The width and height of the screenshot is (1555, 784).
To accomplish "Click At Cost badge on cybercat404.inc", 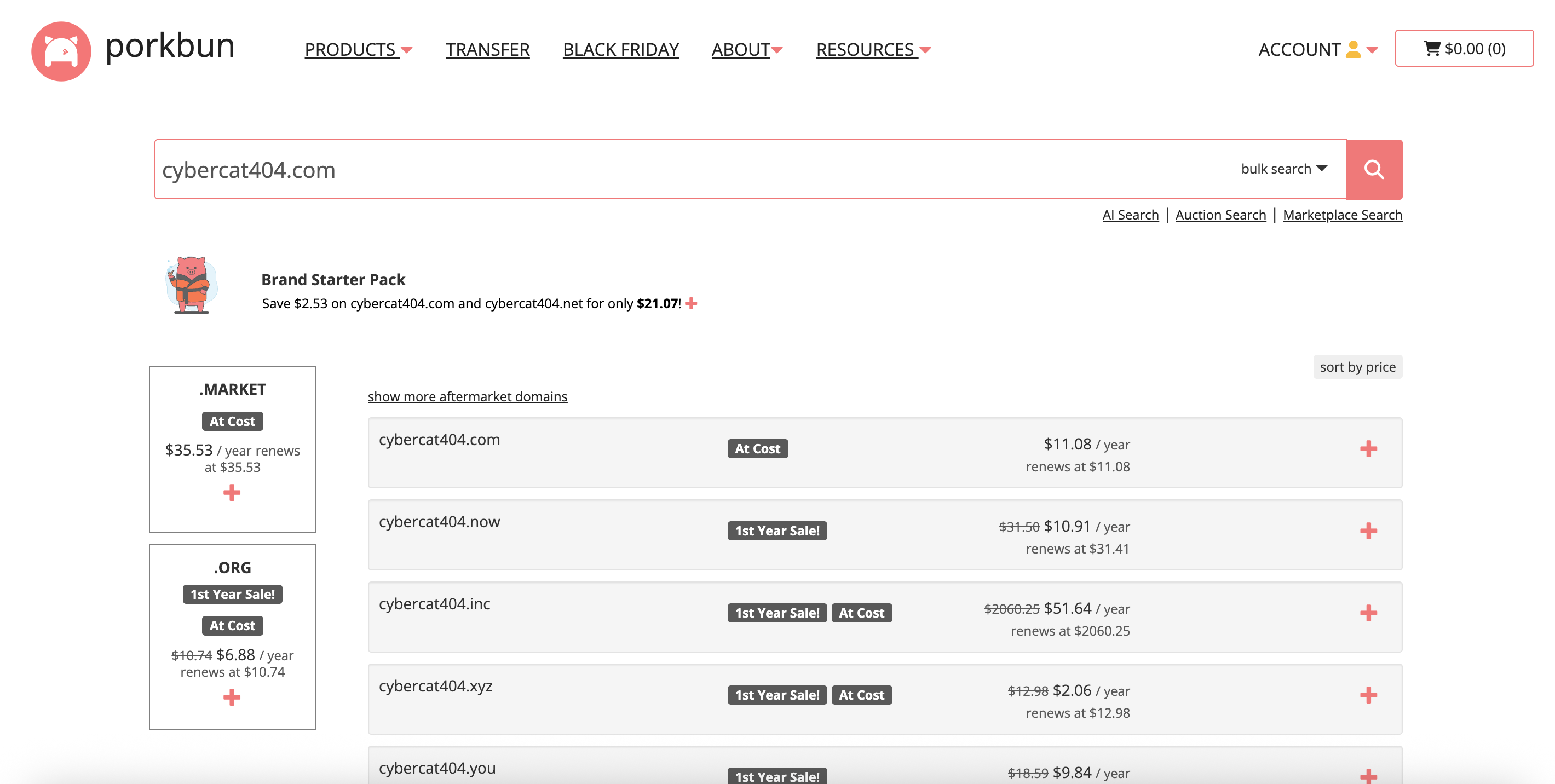I will tap(861, 613).
